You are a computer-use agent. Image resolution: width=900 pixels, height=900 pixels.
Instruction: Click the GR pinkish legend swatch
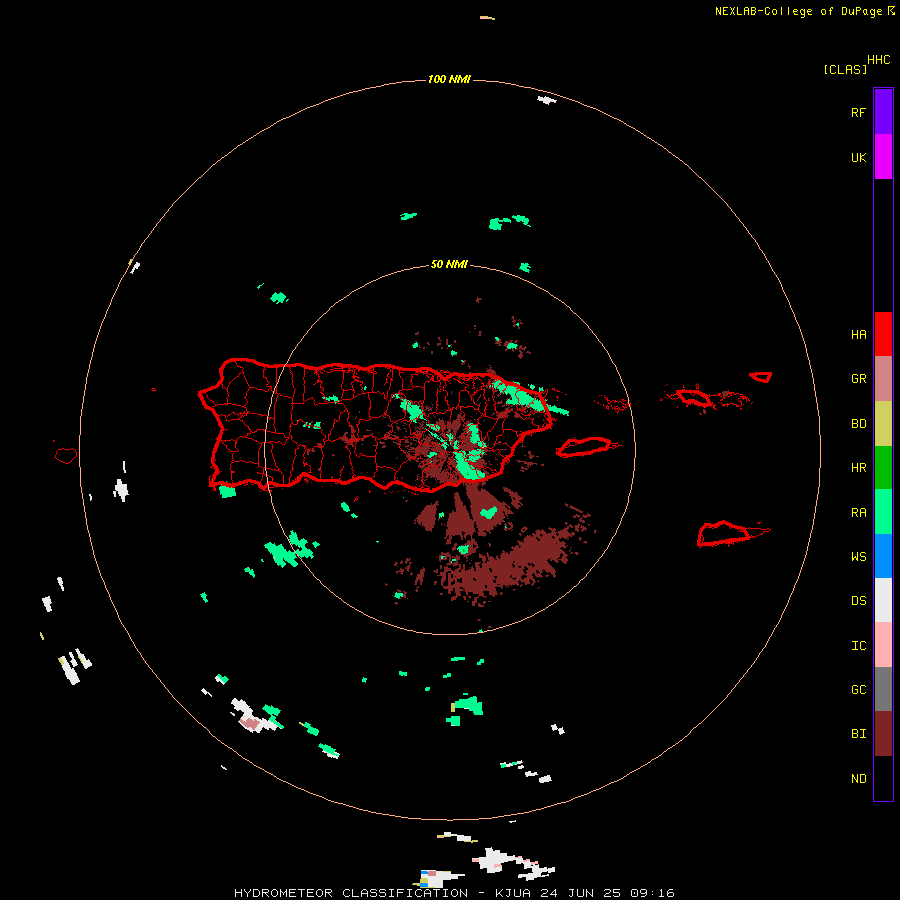[x=883, y=379]
